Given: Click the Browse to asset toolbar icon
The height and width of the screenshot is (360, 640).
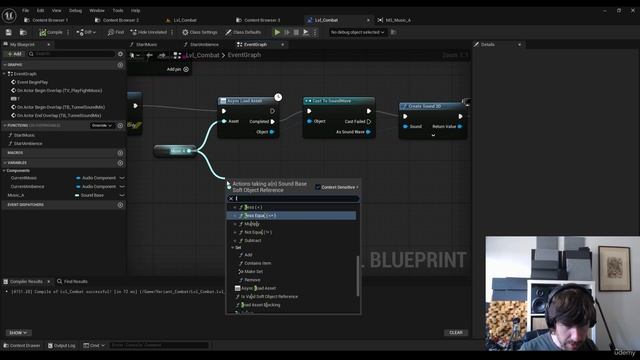Looking at the screenshot, I should [23, 32].
